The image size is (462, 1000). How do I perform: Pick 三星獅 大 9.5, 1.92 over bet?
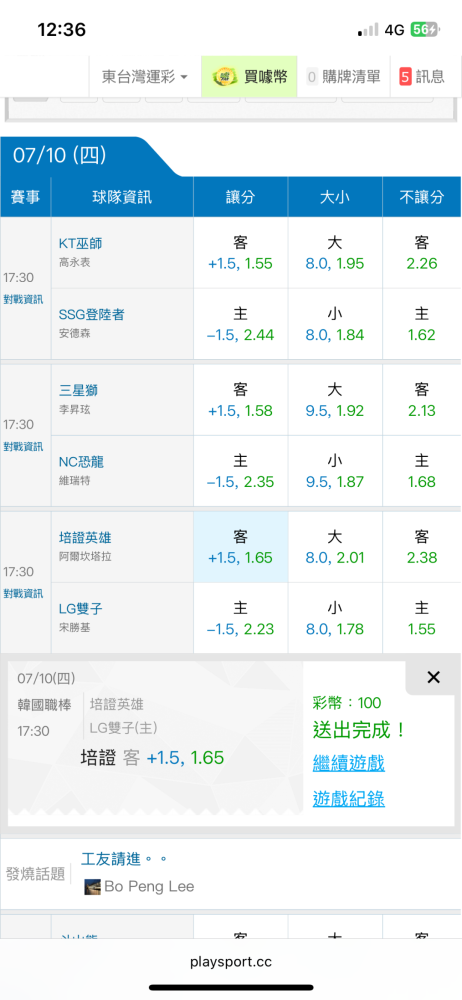point(335,401)
